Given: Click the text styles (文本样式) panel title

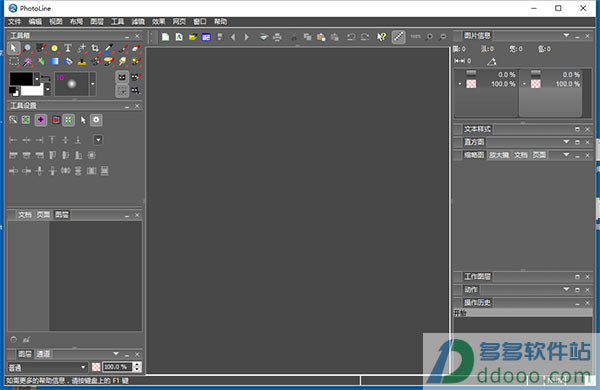Looking at the screenshot, I should pyautogui.click(x=477, y=129).
